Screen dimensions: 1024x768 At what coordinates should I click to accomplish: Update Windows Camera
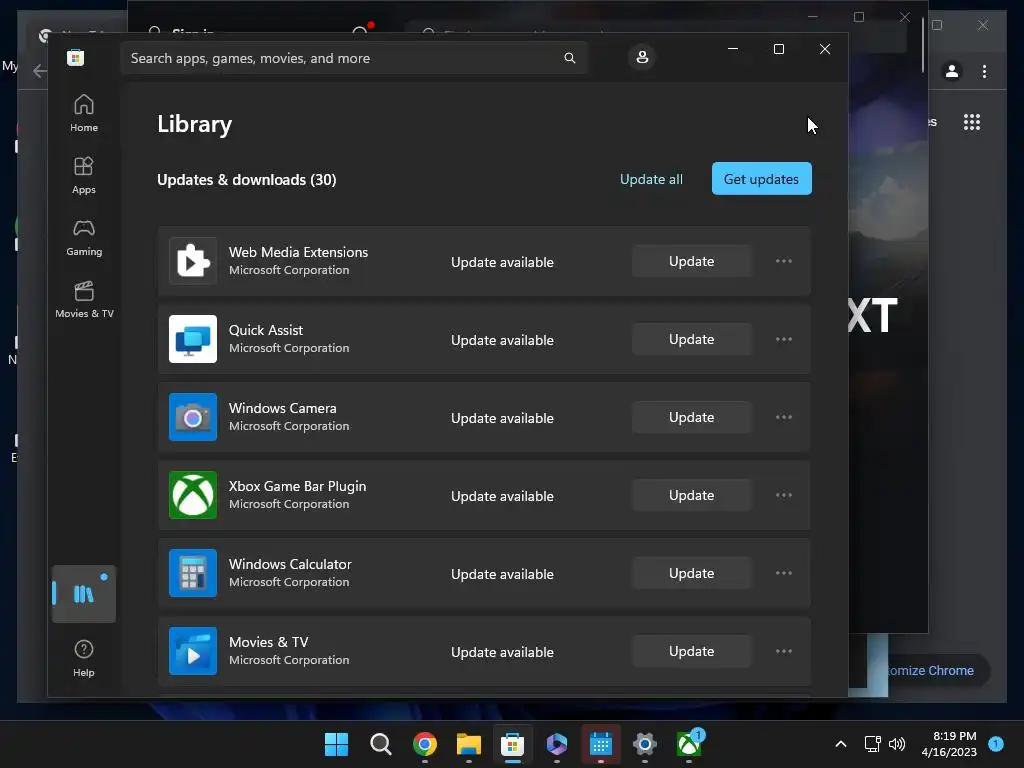pyautogui.click(x=692, y=417)
